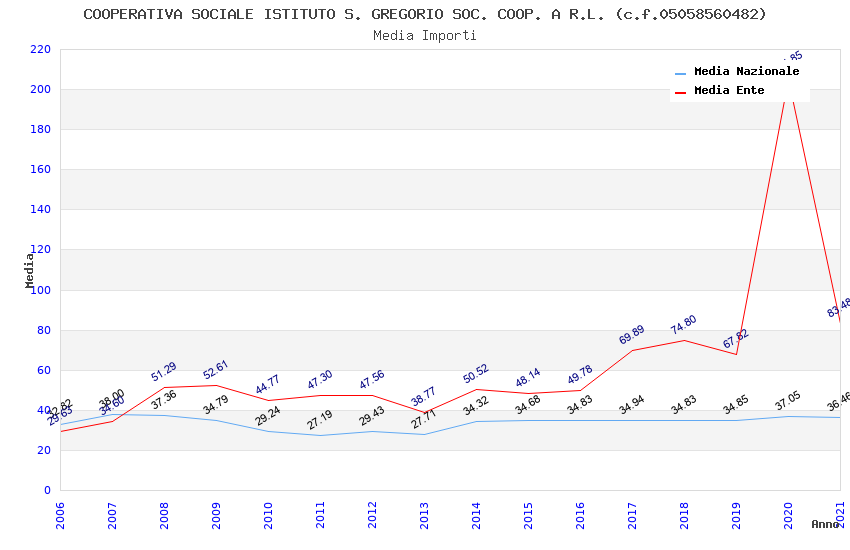This screenshot has width=850, height=550.
Task: Select the 2020 year axis label
Action: [788, 516]
